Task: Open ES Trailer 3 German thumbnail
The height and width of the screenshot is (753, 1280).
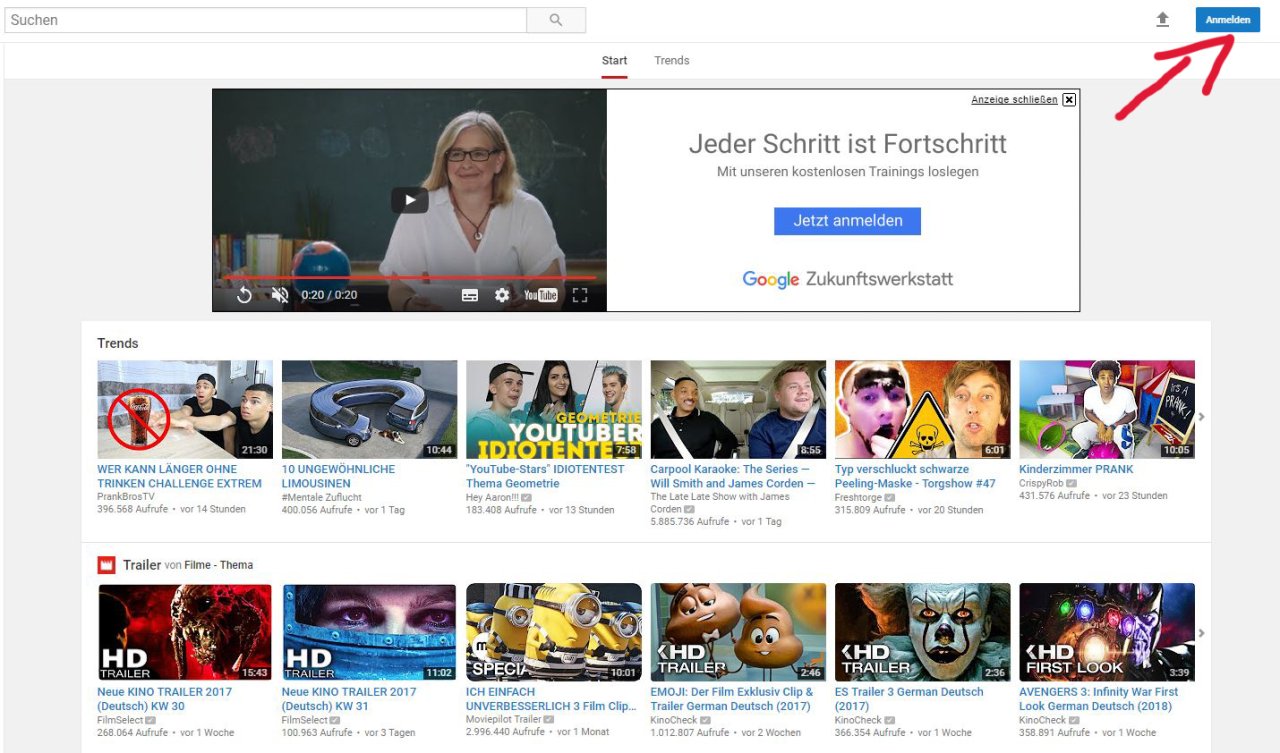Action: coord(923,632)
